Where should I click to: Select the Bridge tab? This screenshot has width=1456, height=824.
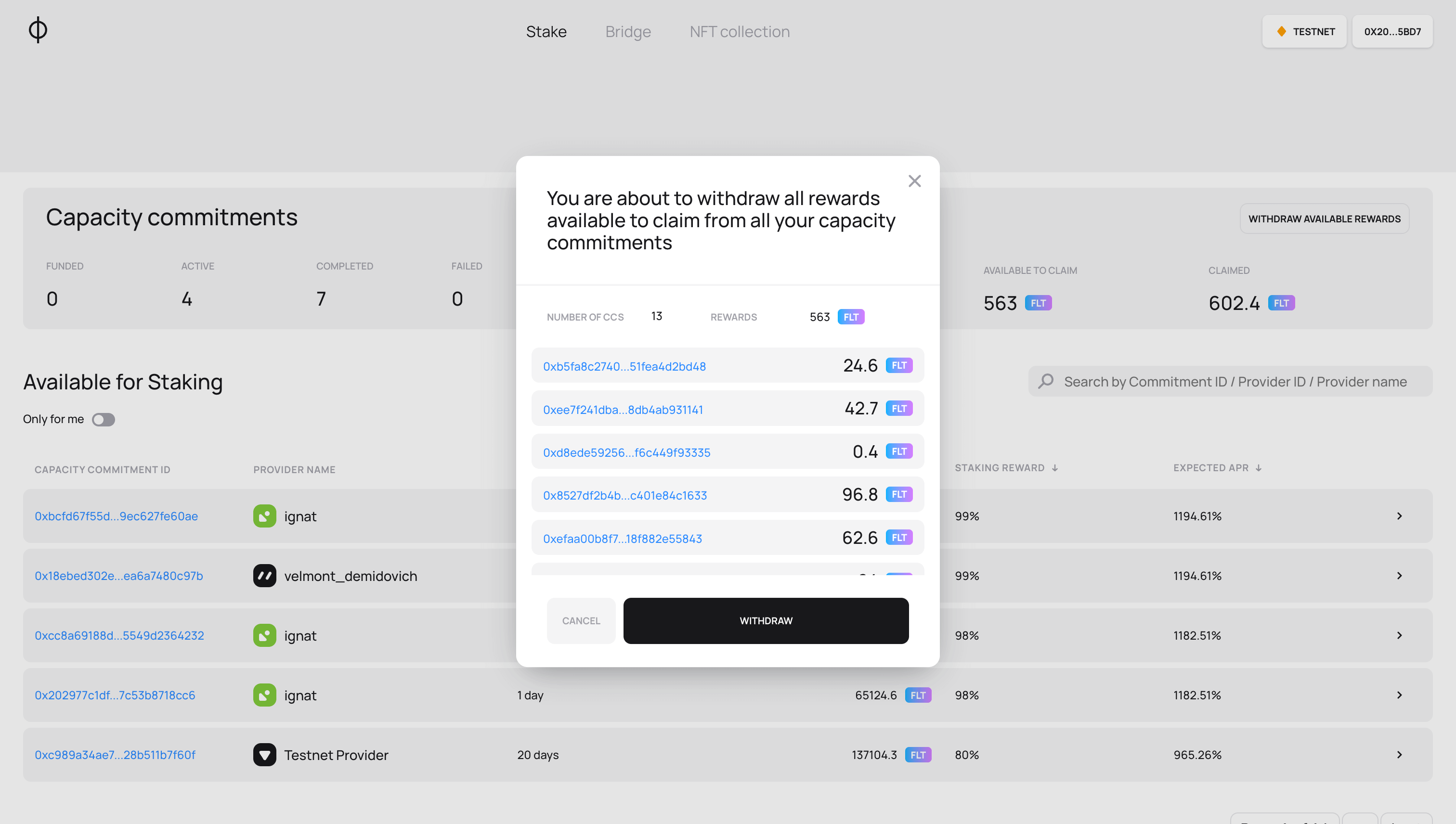[628, 30]
